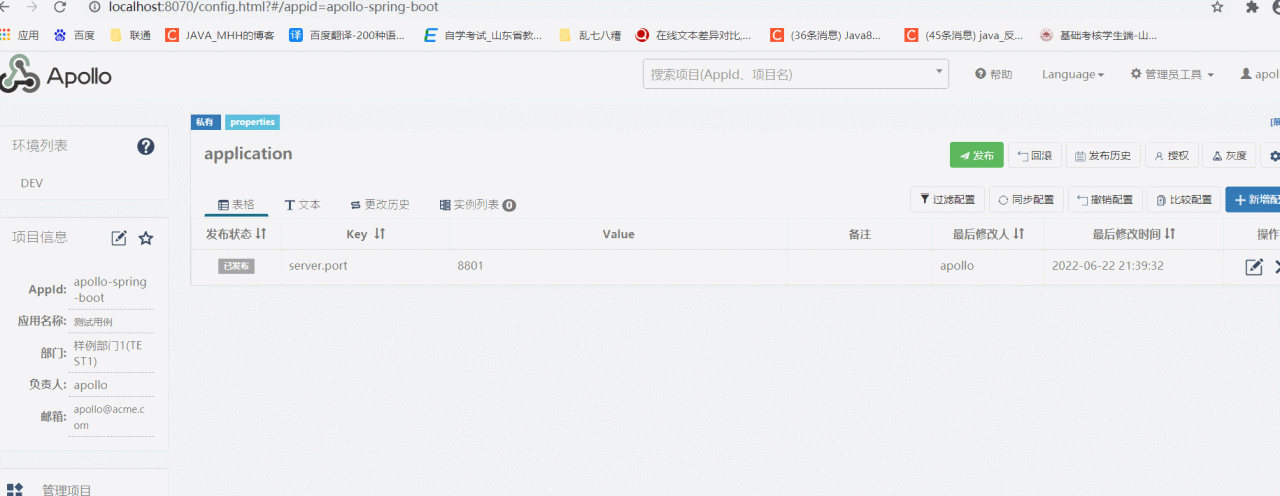The image size is (1280, 496).
Task: Click the 2022-06-22 21:39:32 timestamp
Action: [x=1108, y=266]
